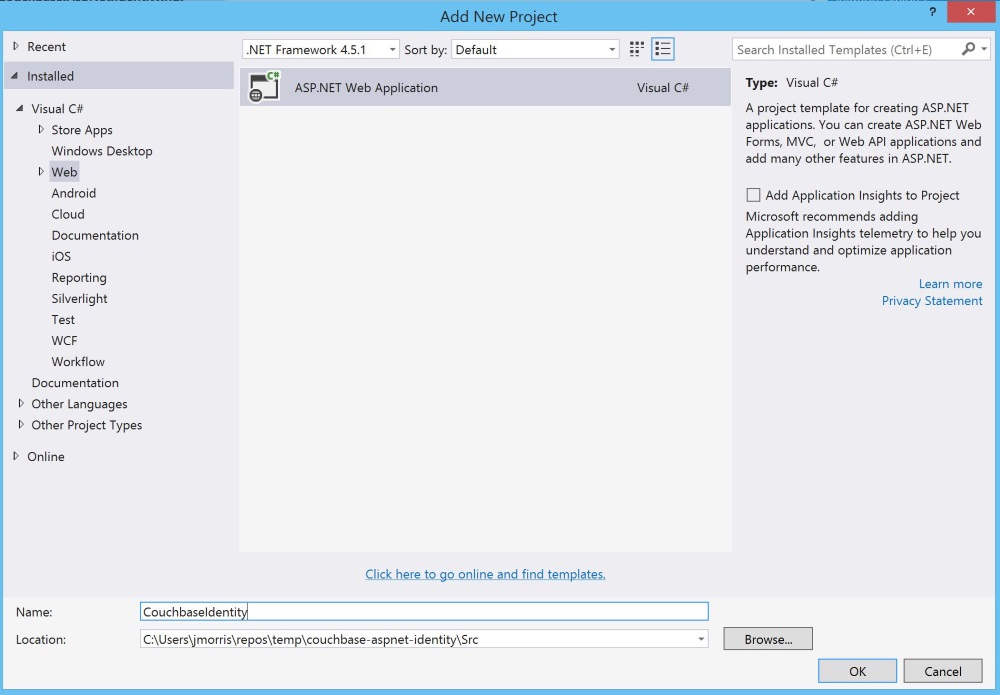Expand the Store Apps node
Viewport: 1000px width, 695px height.
41,129
